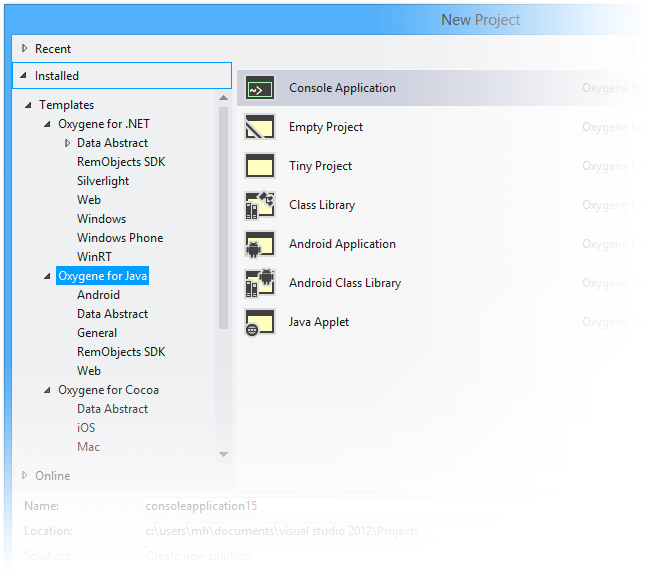Select the General category
The height and width of the screenshot is (575, 651).
(97, 333)
